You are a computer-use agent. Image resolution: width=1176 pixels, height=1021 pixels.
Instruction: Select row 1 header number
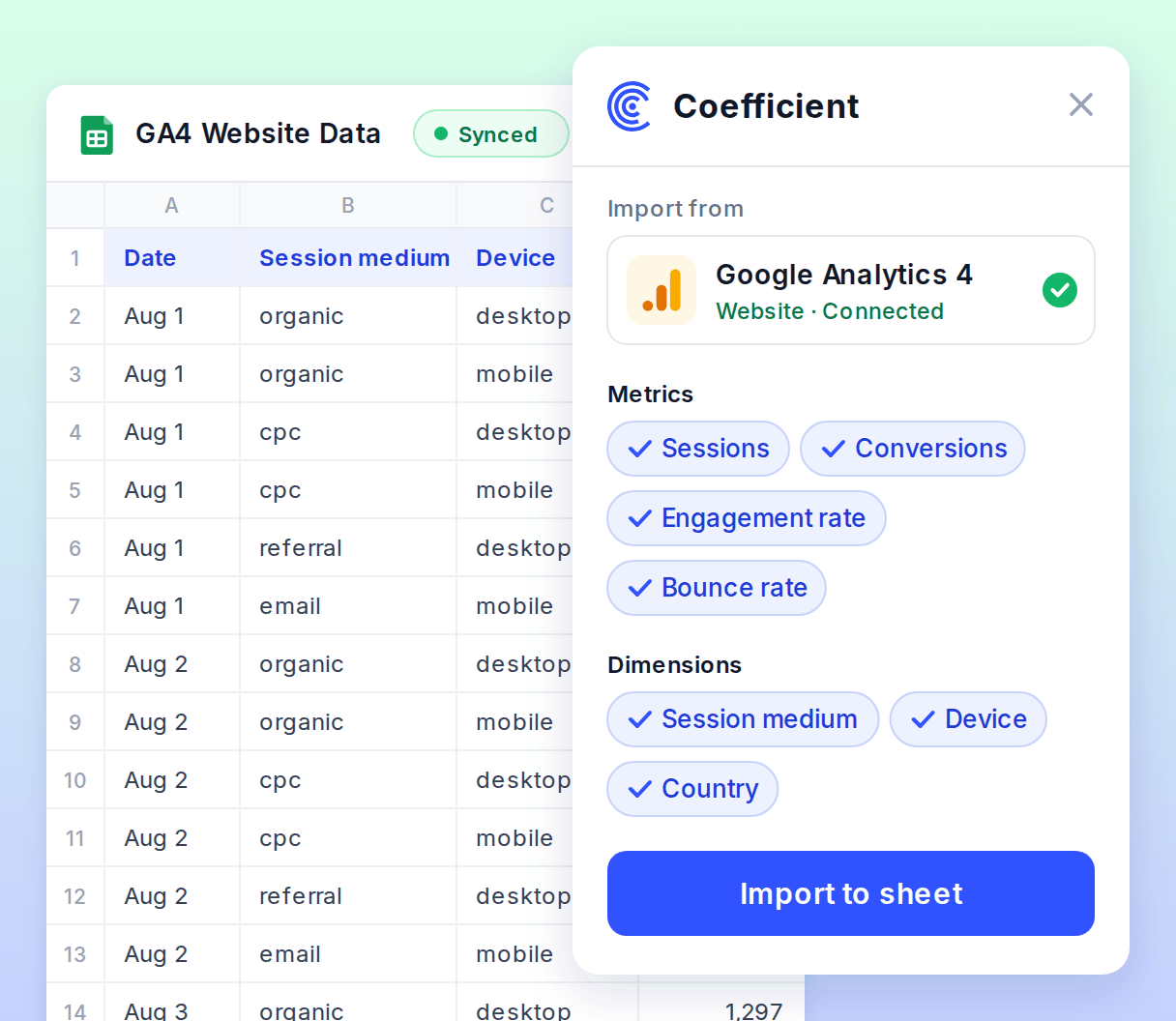tap(75, 258)
